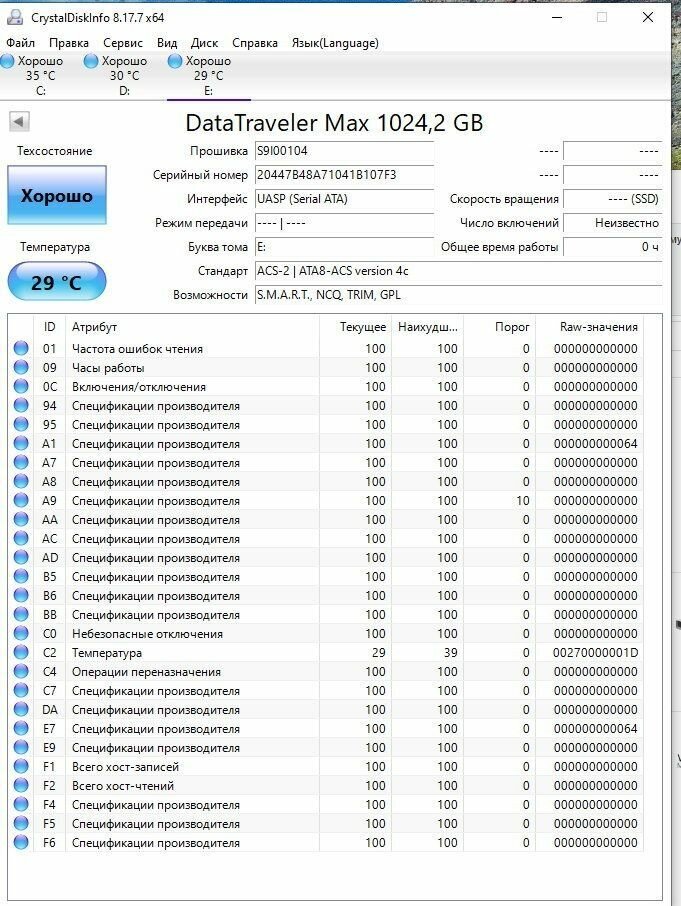
Task: Click the Raw-значения column header
Action: (589, 327)
